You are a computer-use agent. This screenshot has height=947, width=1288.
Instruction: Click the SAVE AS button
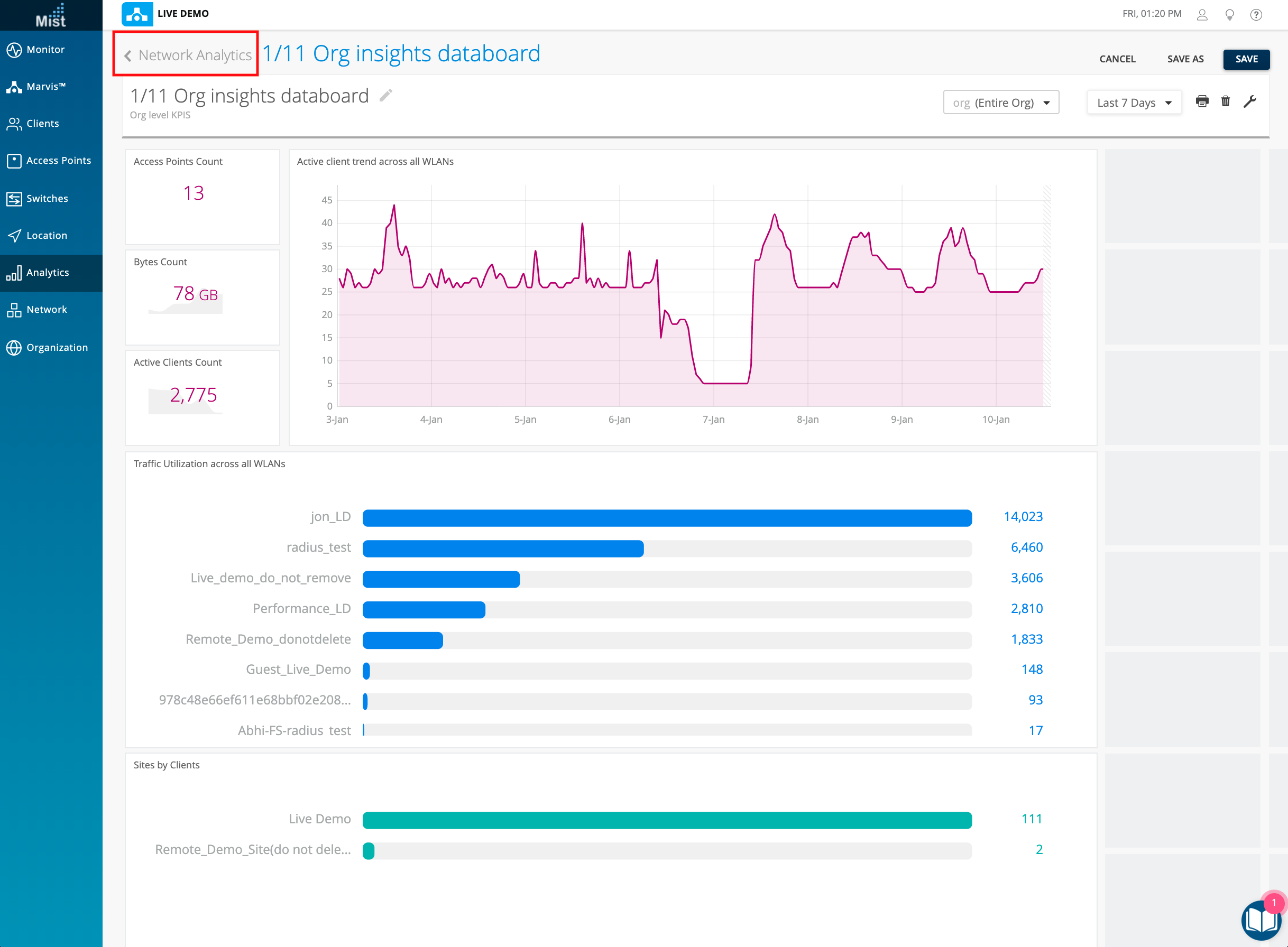(1185, 59)
